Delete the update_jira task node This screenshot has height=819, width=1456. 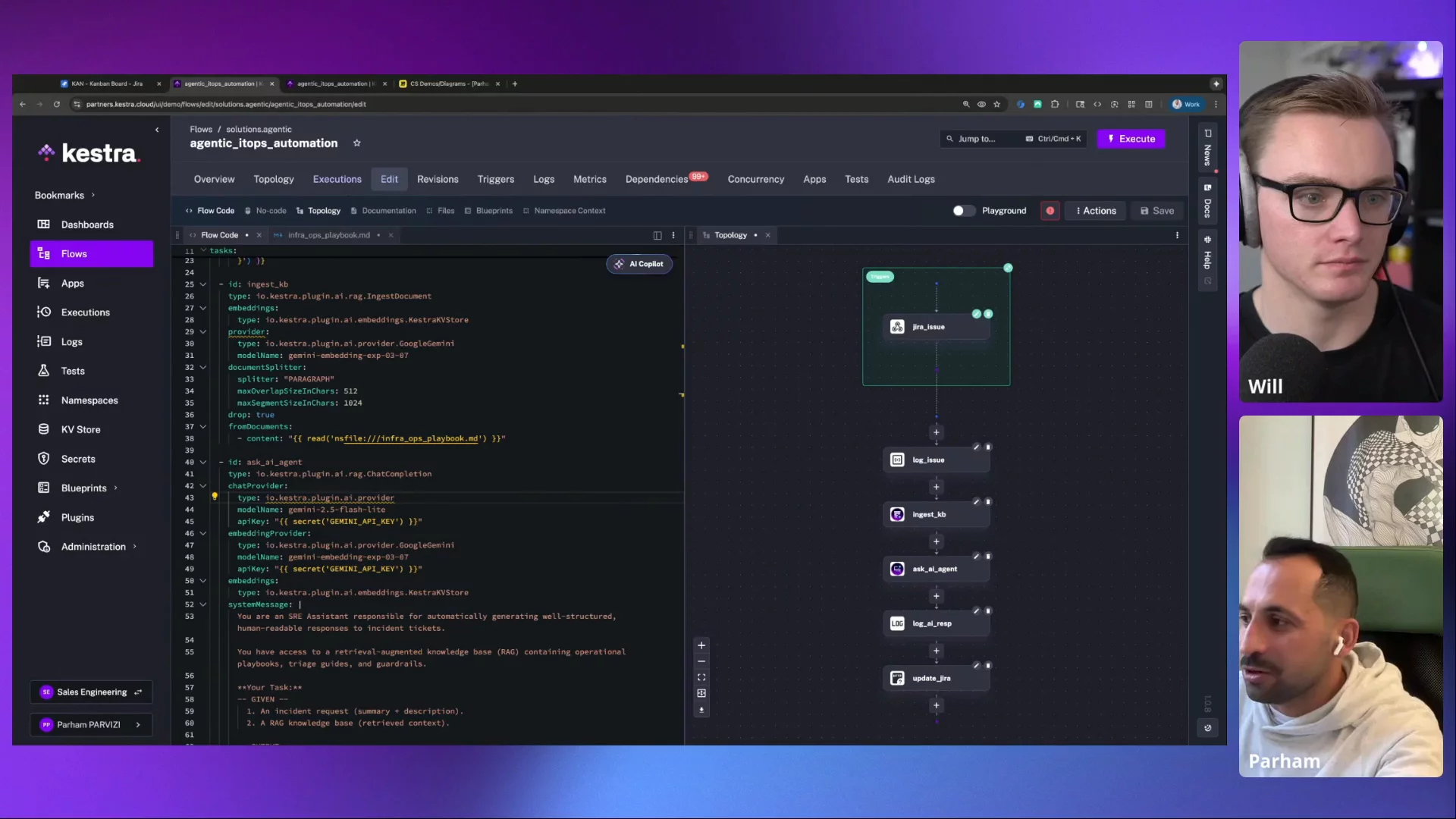988,666
